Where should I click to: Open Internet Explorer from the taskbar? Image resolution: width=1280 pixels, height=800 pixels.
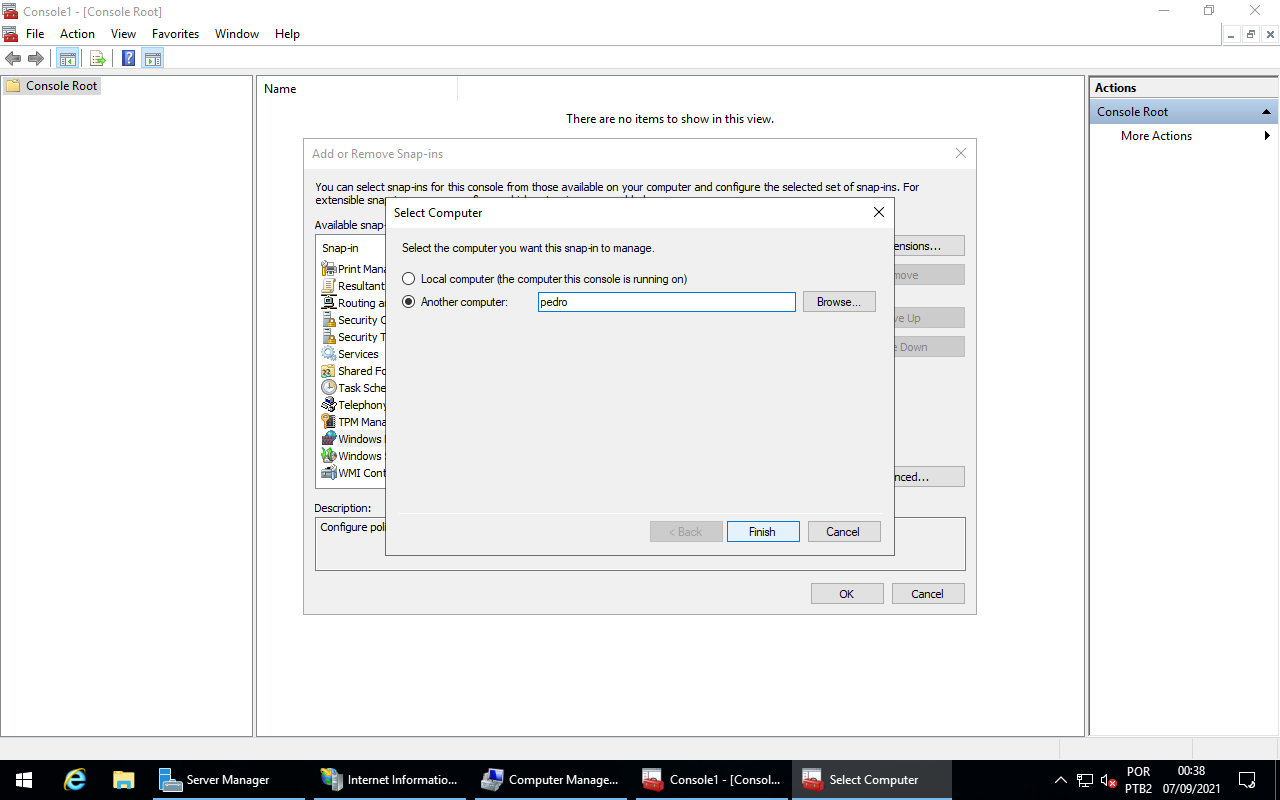[x=74, y=780]
